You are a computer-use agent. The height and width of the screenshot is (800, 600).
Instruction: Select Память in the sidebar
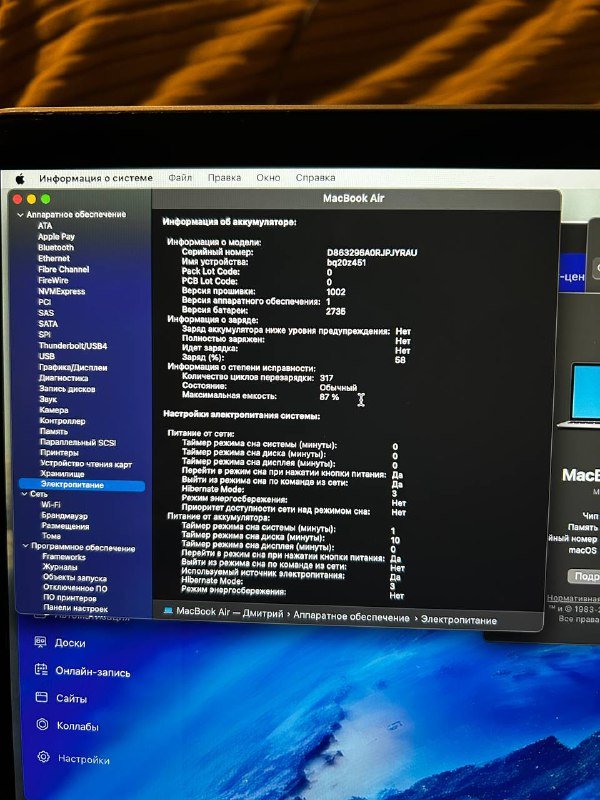pyautogui.click(x=54, y=432)
